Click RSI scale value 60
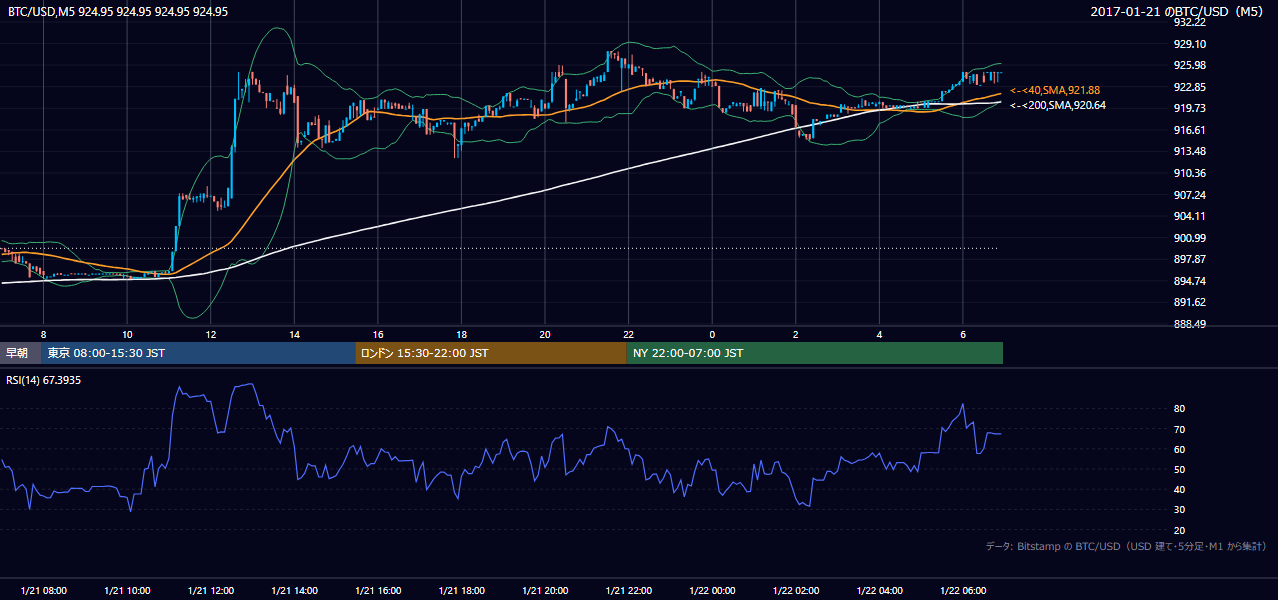1278x600 pixels. pyautogui.click(x=1180, y=449)
